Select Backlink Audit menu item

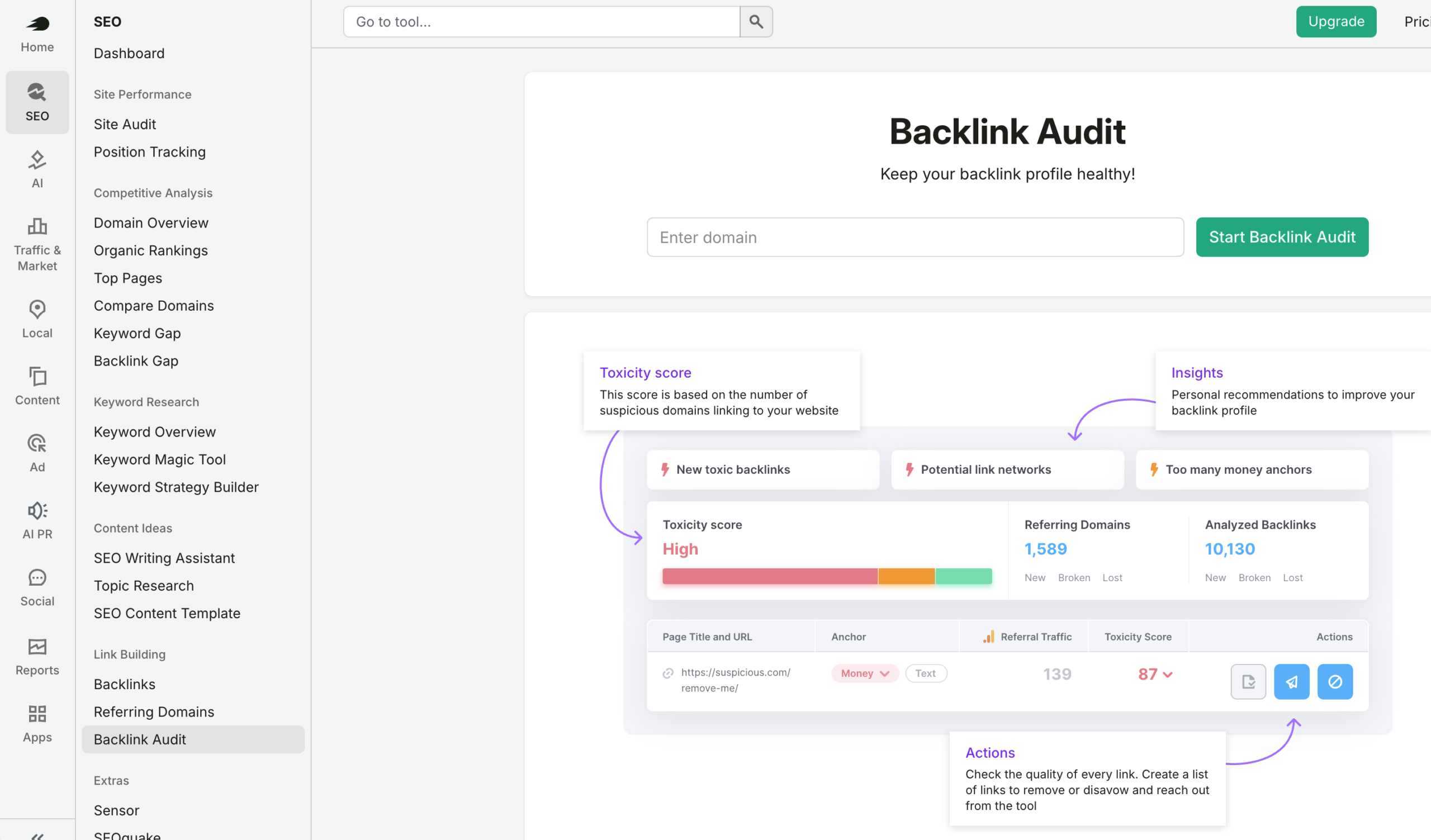pos(193,739)
